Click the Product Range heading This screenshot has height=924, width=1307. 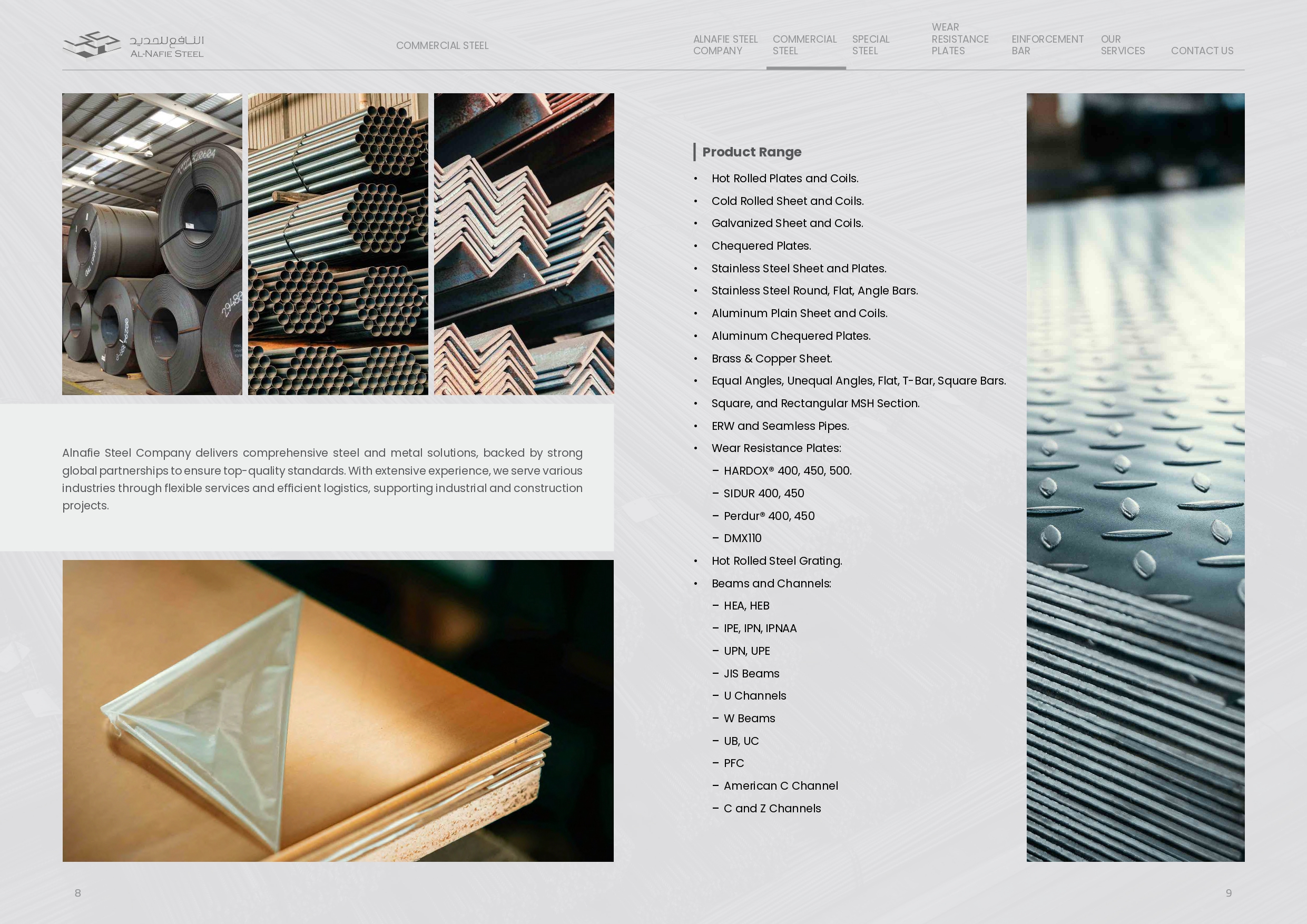pyautogui.click(x=751, y=152)
